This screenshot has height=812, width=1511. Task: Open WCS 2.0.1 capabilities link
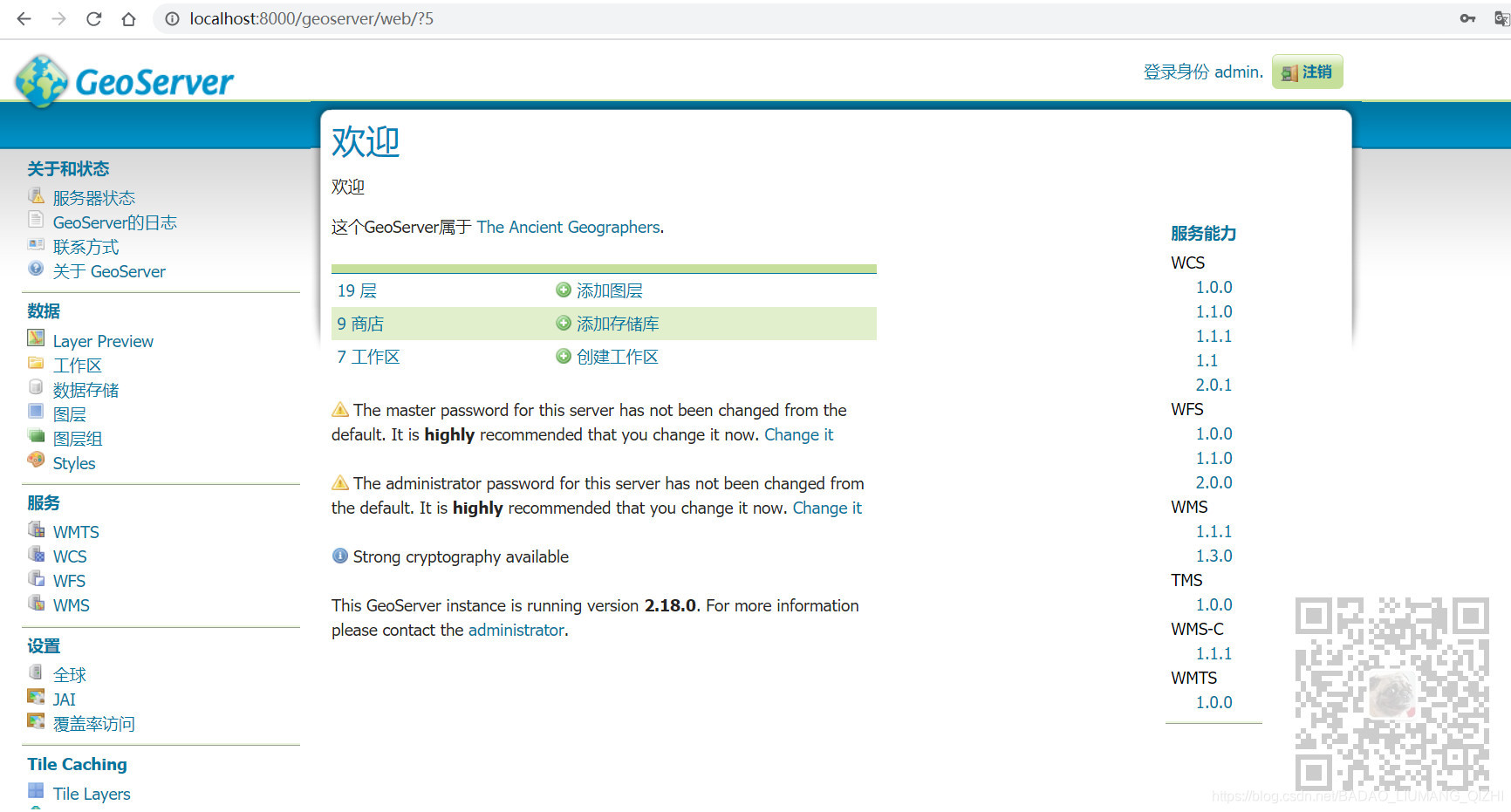coord(1214,385)
